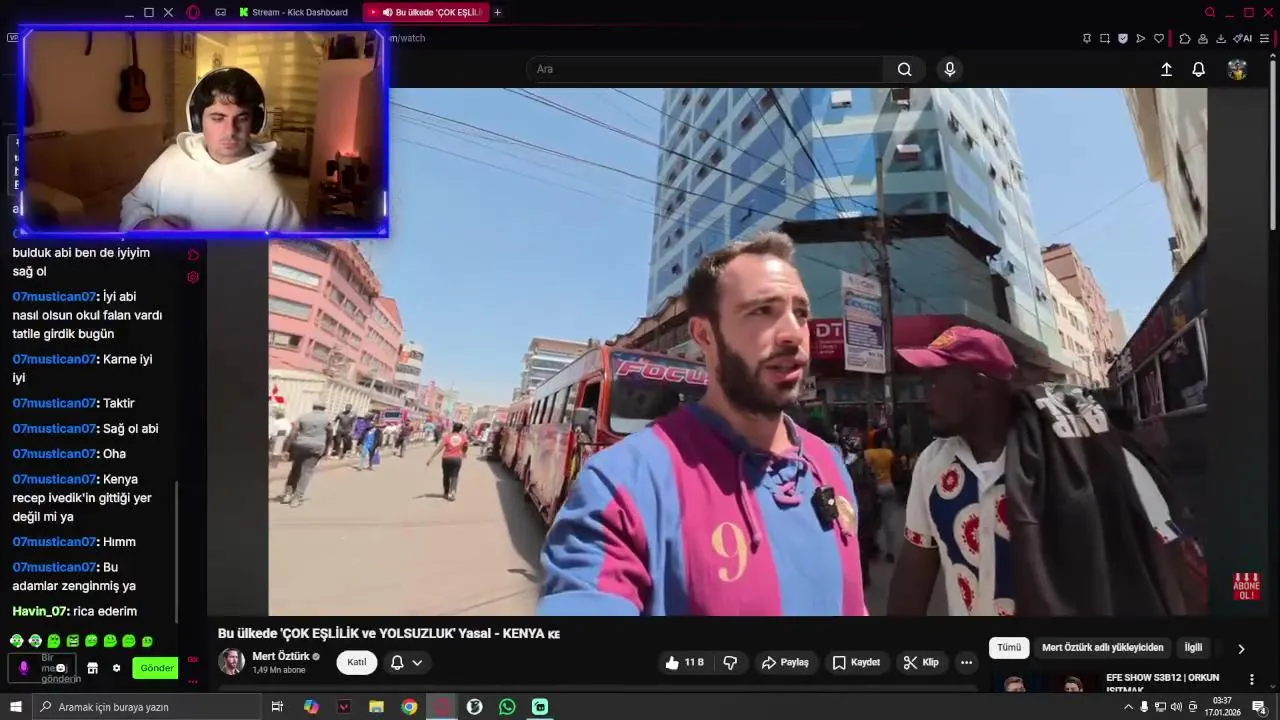Select the İlgili filter chip

(x=1193, y=647)
